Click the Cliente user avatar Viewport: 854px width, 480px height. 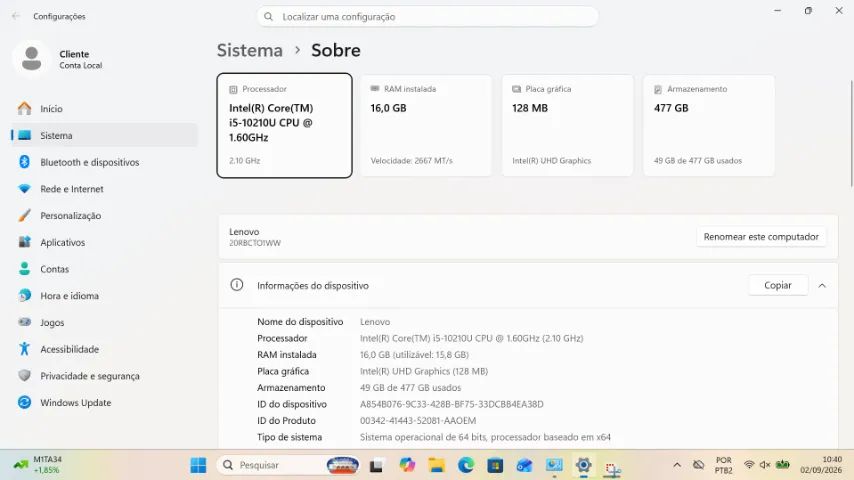(x=31, y=58)
